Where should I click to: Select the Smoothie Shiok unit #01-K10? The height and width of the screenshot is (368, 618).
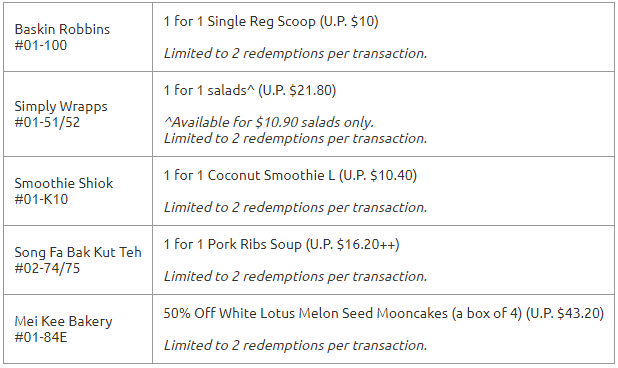41,199
